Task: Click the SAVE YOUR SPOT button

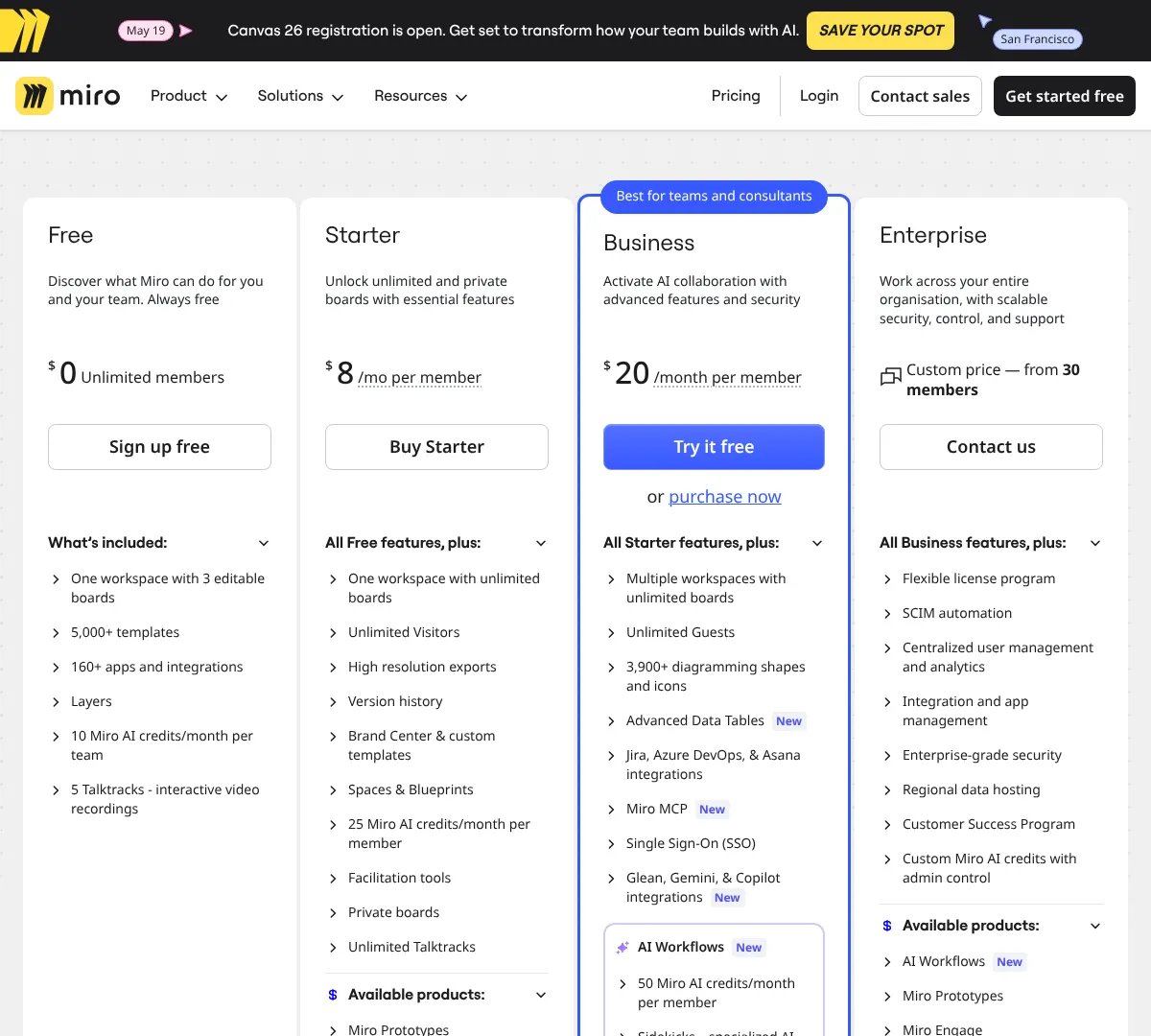Action: 881,31
